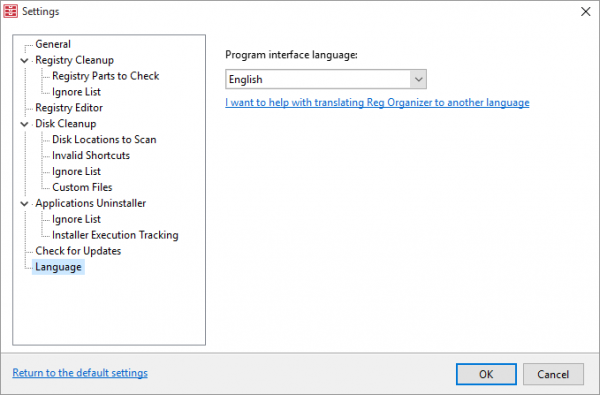Open Ignore List under Registry Cleanup
The height and width of the screenshot is (395, 600).
pos(76,92)
